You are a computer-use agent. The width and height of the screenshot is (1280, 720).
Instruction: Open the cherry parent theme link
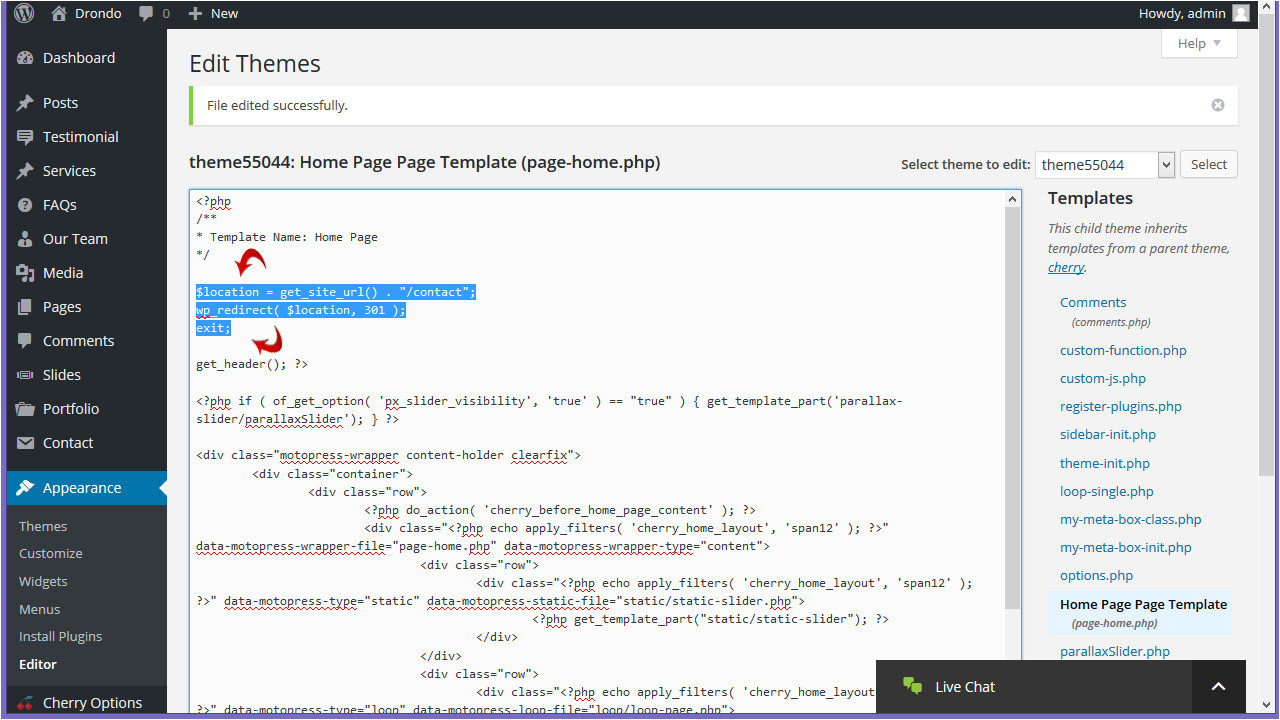[1065, 267]
